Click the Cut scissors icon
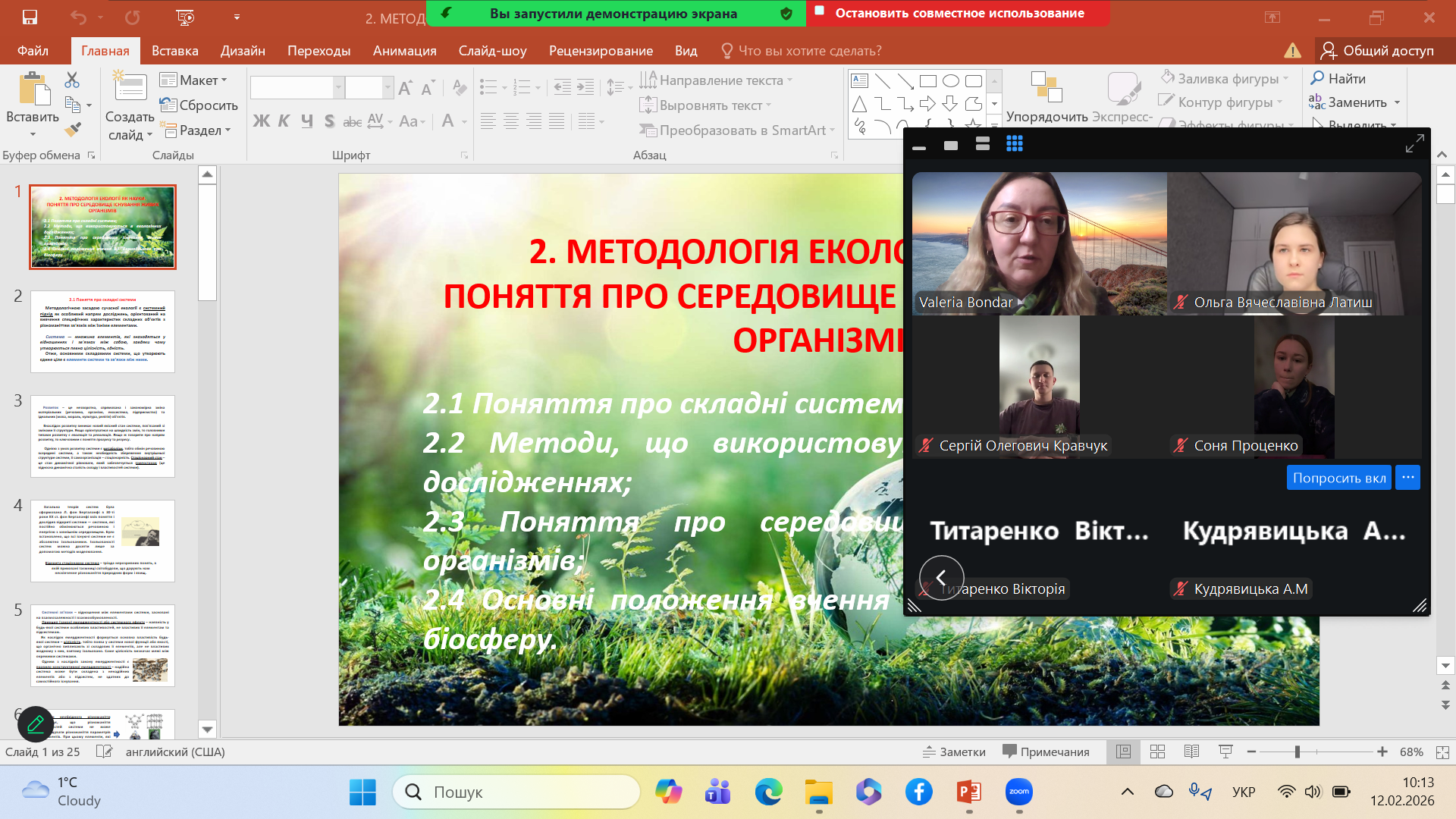Viewport: 1456px width, 819px height. pos(72,80)
